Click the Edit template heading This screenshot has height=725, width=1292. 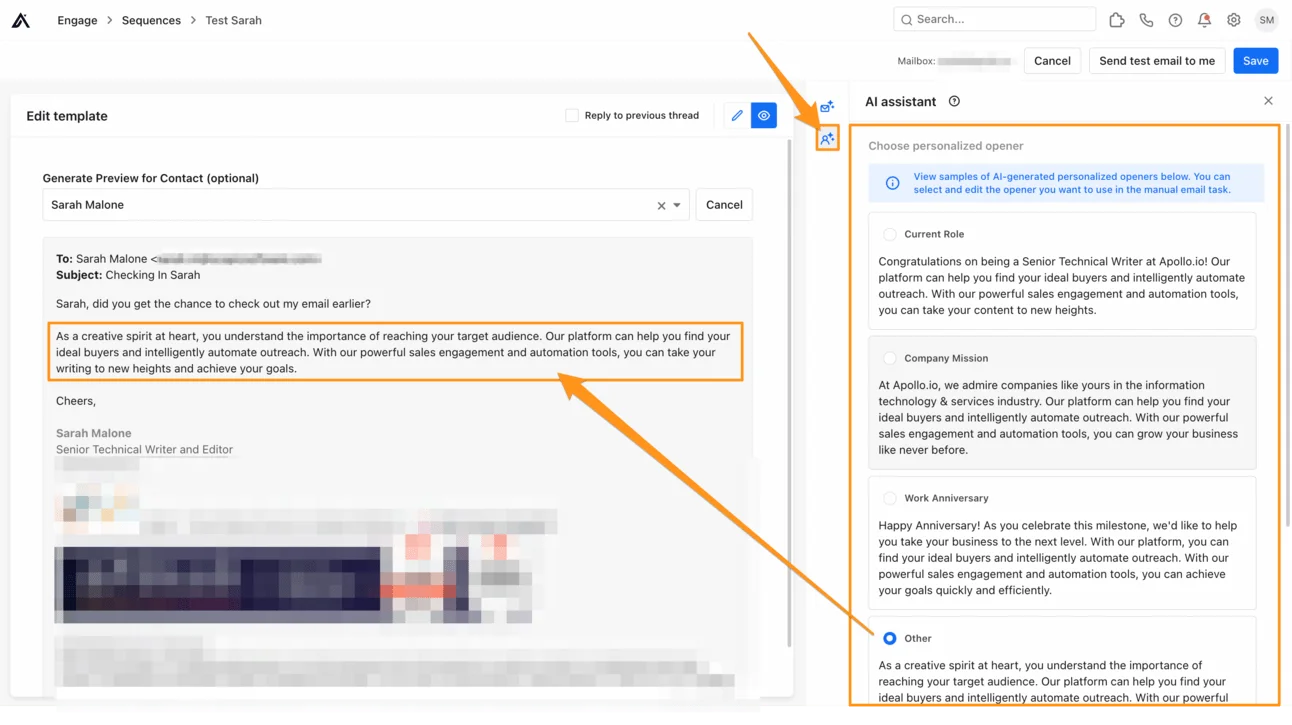coord(67,116)
